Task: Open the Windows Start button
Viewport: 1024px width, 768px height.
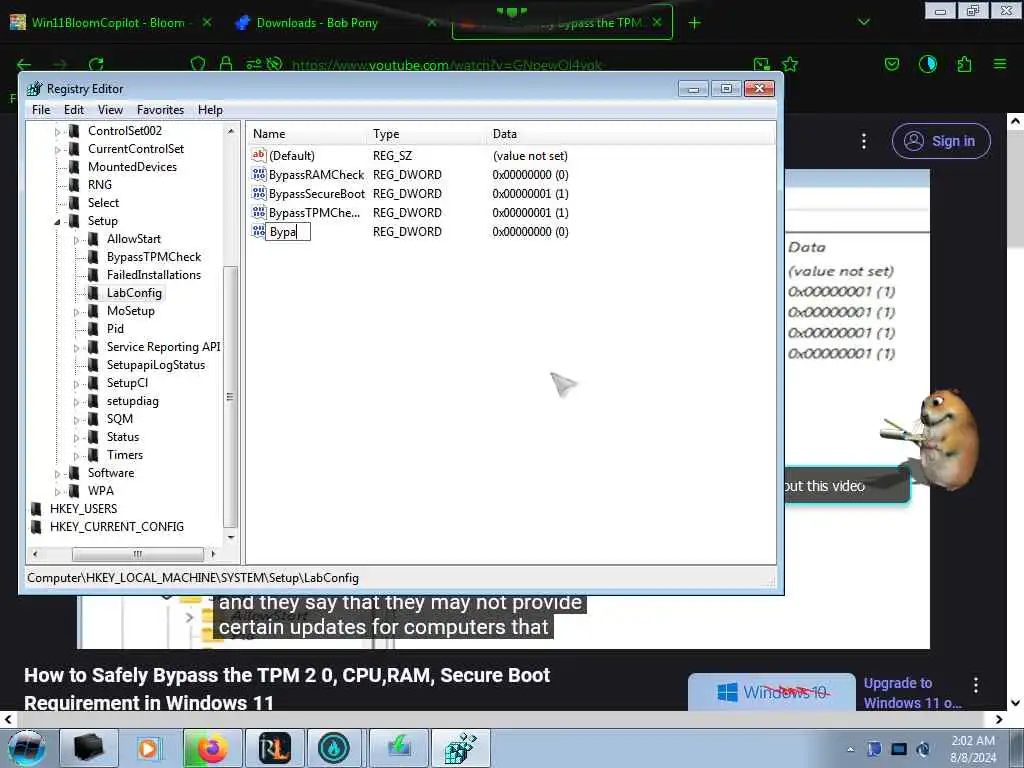Action: tap(27, 748)
